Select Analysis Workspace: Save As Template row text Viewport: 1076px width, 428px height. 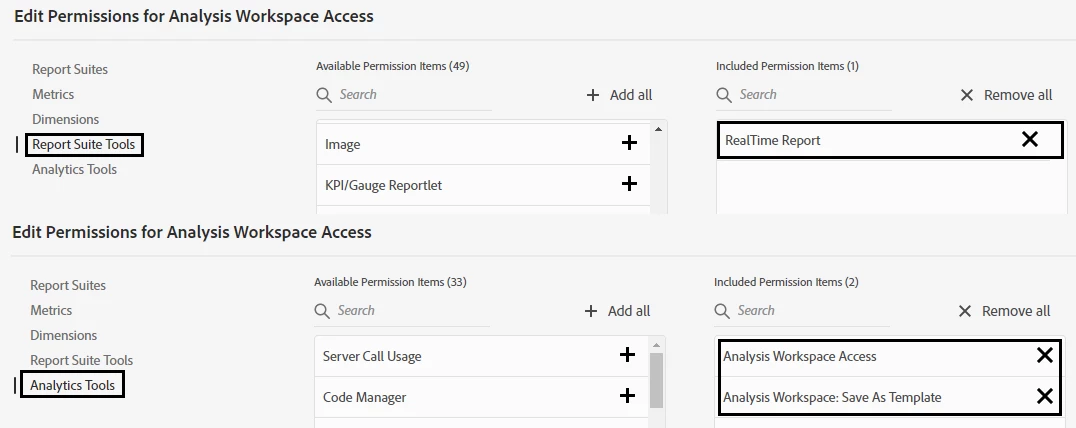(x=832, y=397)
